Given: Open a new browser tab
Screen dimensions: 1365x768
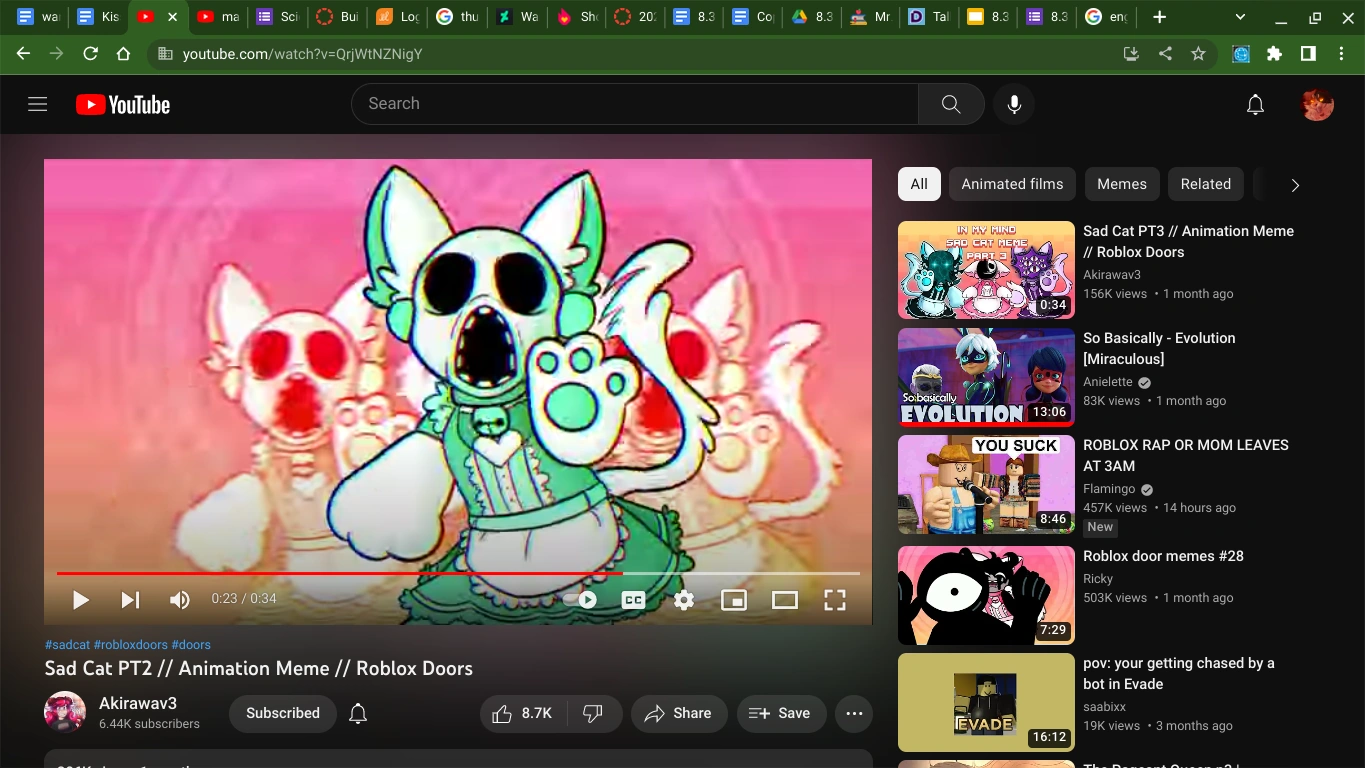Looking at the screenshot, I should pos(1159,17).
